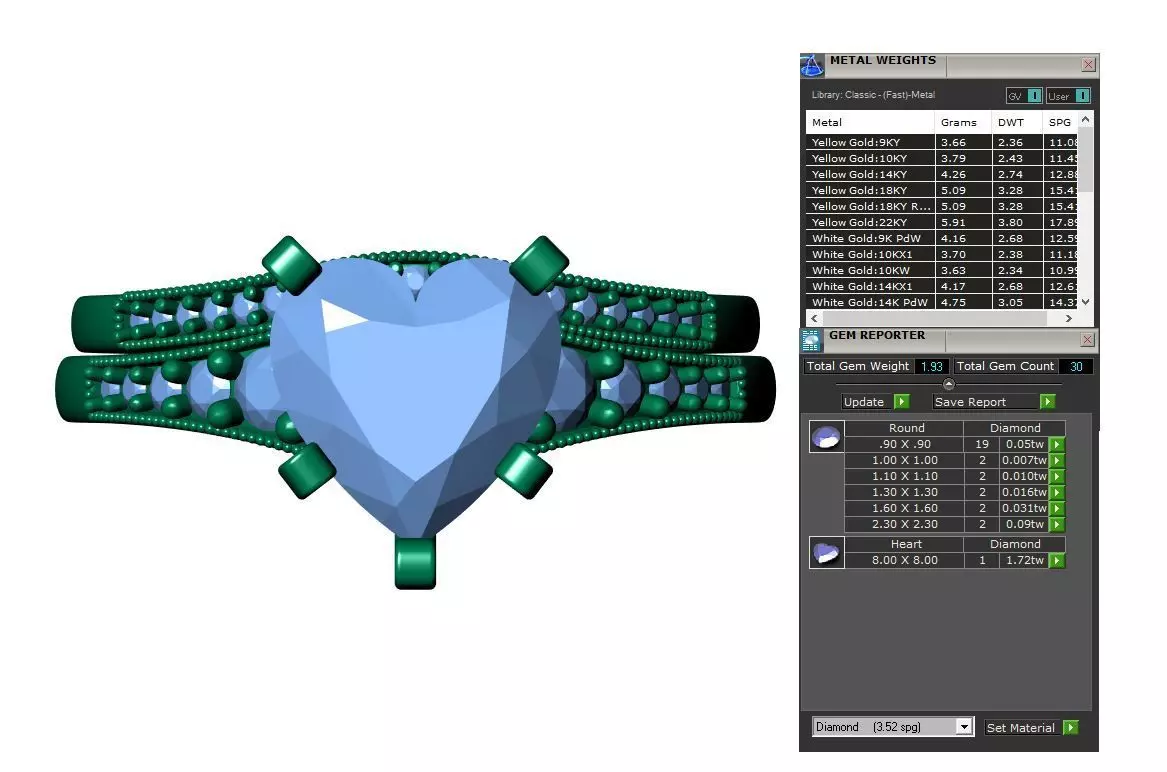Screen dimensions: 1167x772
Task: Select the White Gold:14KX1 row
Action: [941, 287]
